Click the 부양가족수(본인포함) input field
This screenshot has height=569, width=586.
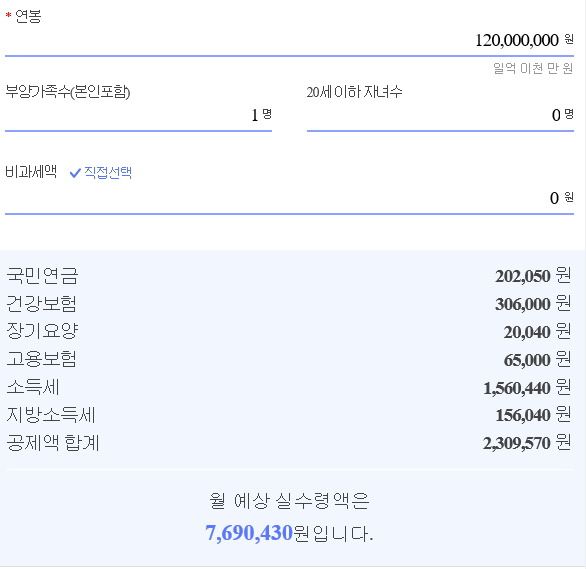click(138, 115)
